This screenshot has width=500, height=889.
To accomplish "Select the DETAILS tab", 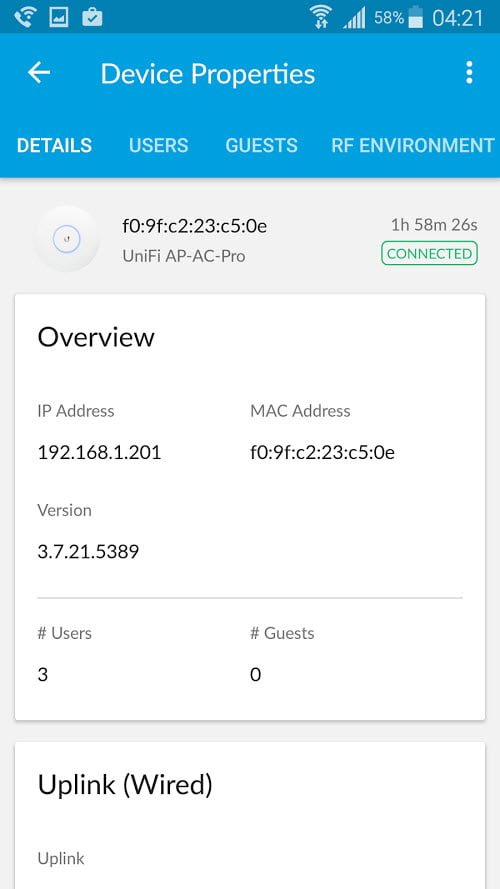I will point(54,146).
